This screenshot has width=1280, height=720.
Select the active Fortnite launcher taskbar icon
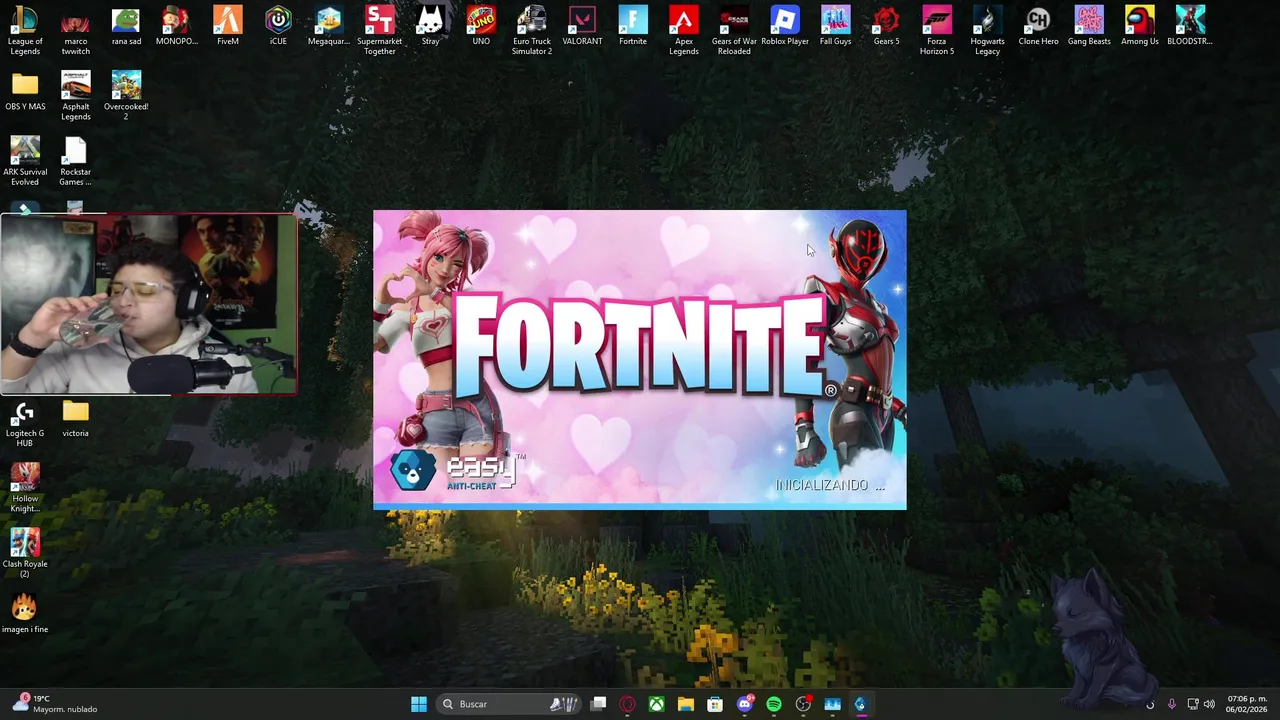point(860,704)
